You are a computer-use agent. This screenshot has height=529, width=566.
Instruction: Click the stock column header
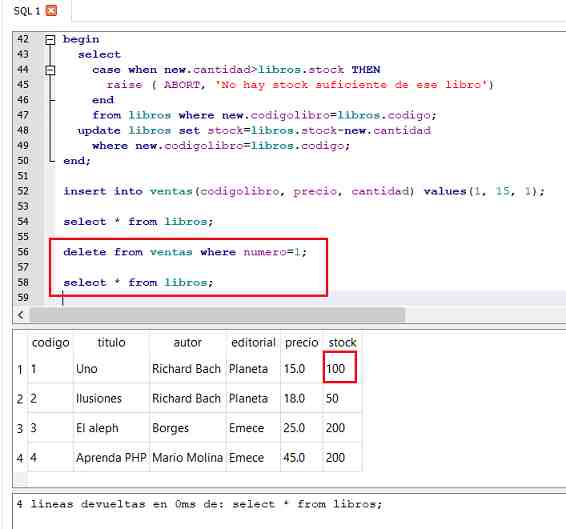[x=342, y=342]
